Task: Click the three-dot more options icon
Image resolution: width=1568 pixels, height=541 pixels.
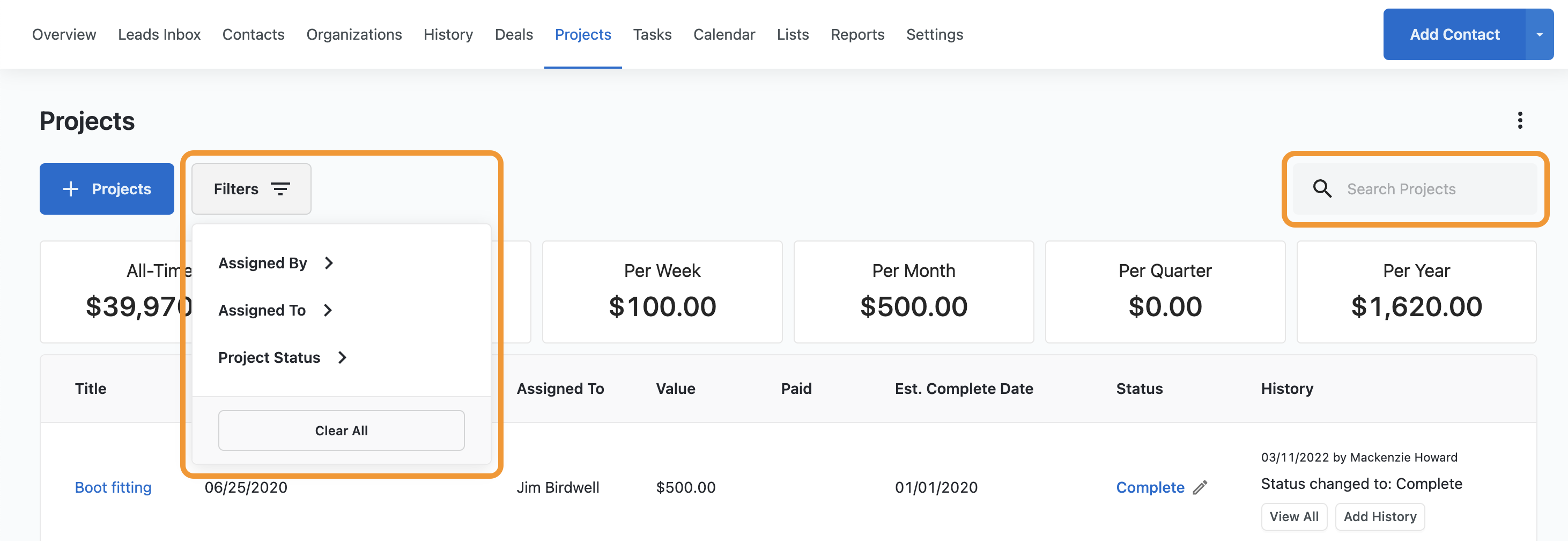Action: click(1519, 120)
